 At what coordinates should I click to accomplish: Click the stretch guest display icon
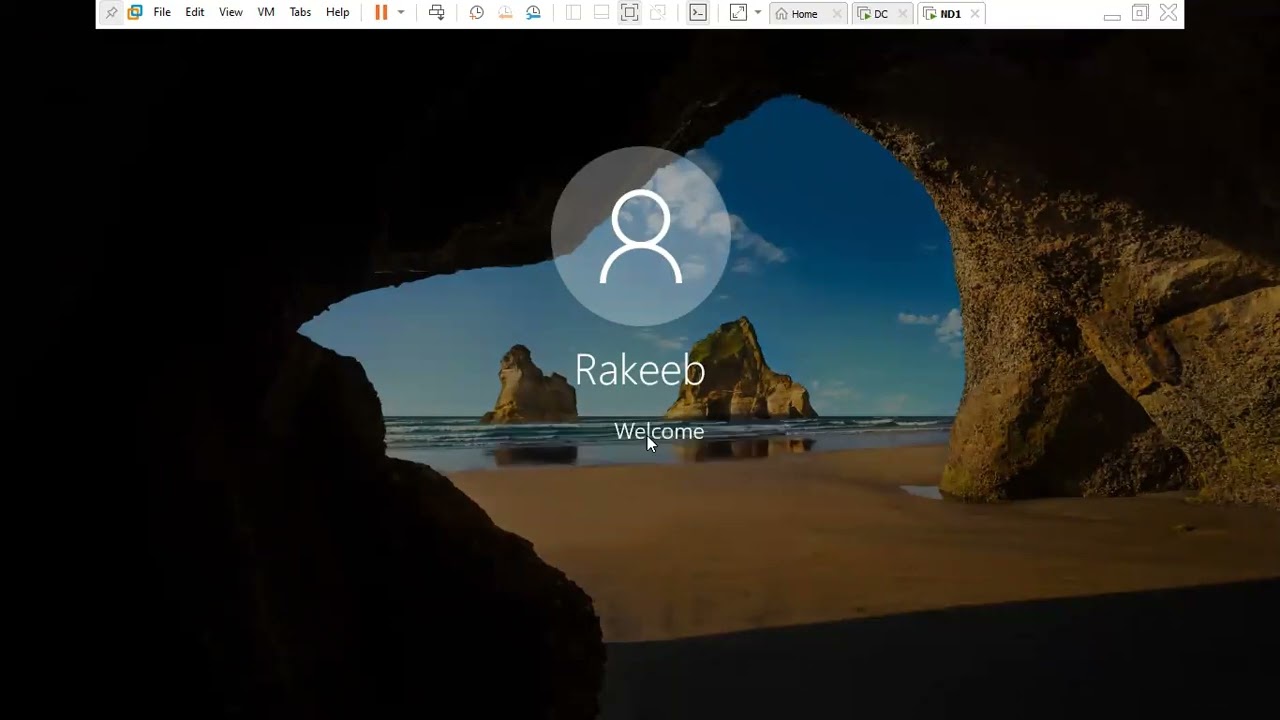tap(738, 13)
